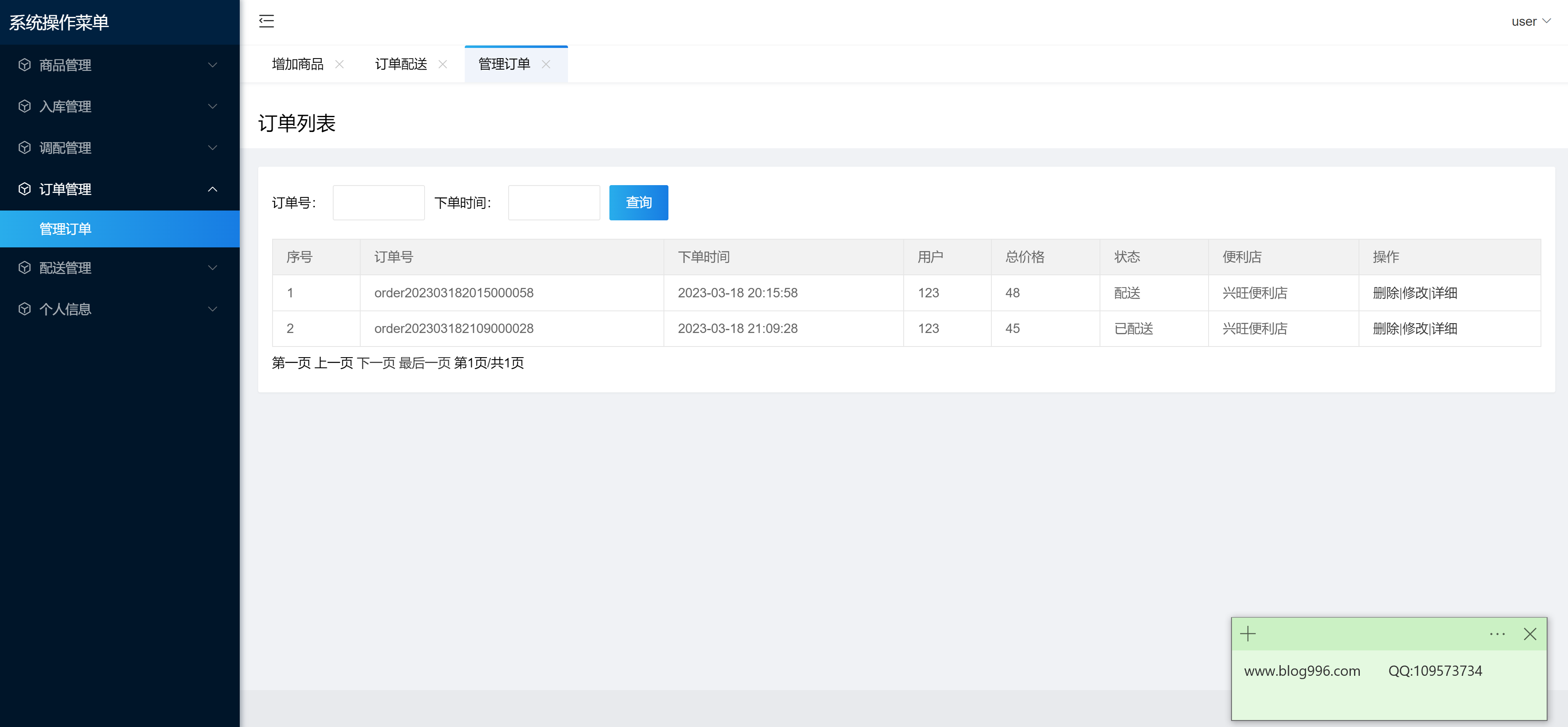Click the 查询 search button
This screenshot has width=1568, height=727.
tap(638, 202)
